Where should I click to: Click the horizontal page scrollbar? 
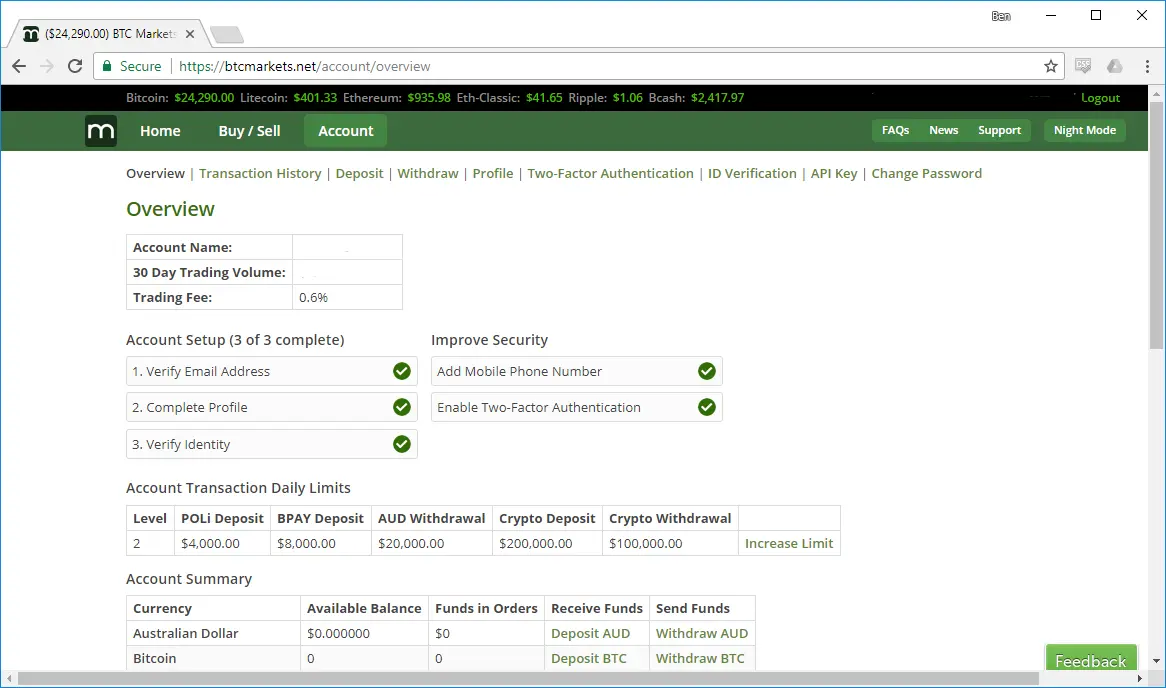(528, 678)
